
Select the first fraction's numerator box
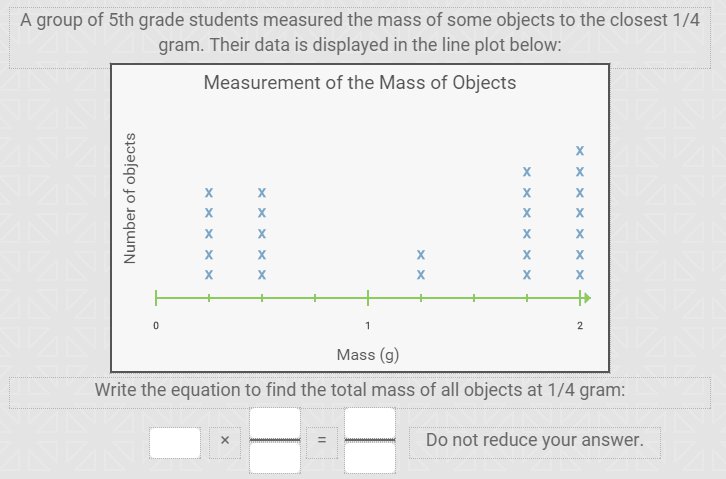pos(275,423)
